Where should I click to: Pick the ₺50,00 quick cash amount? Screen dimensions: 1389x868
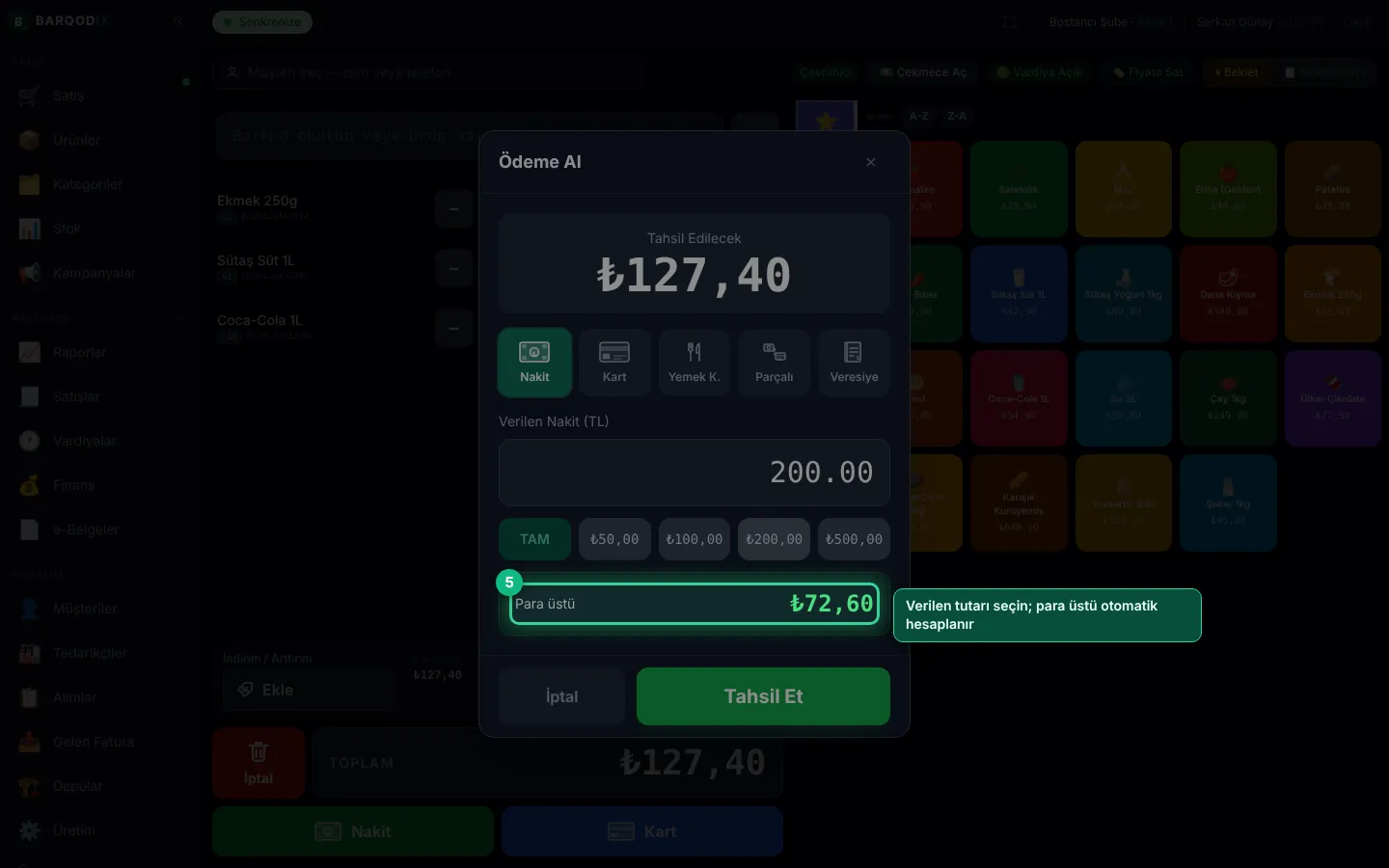614,539
